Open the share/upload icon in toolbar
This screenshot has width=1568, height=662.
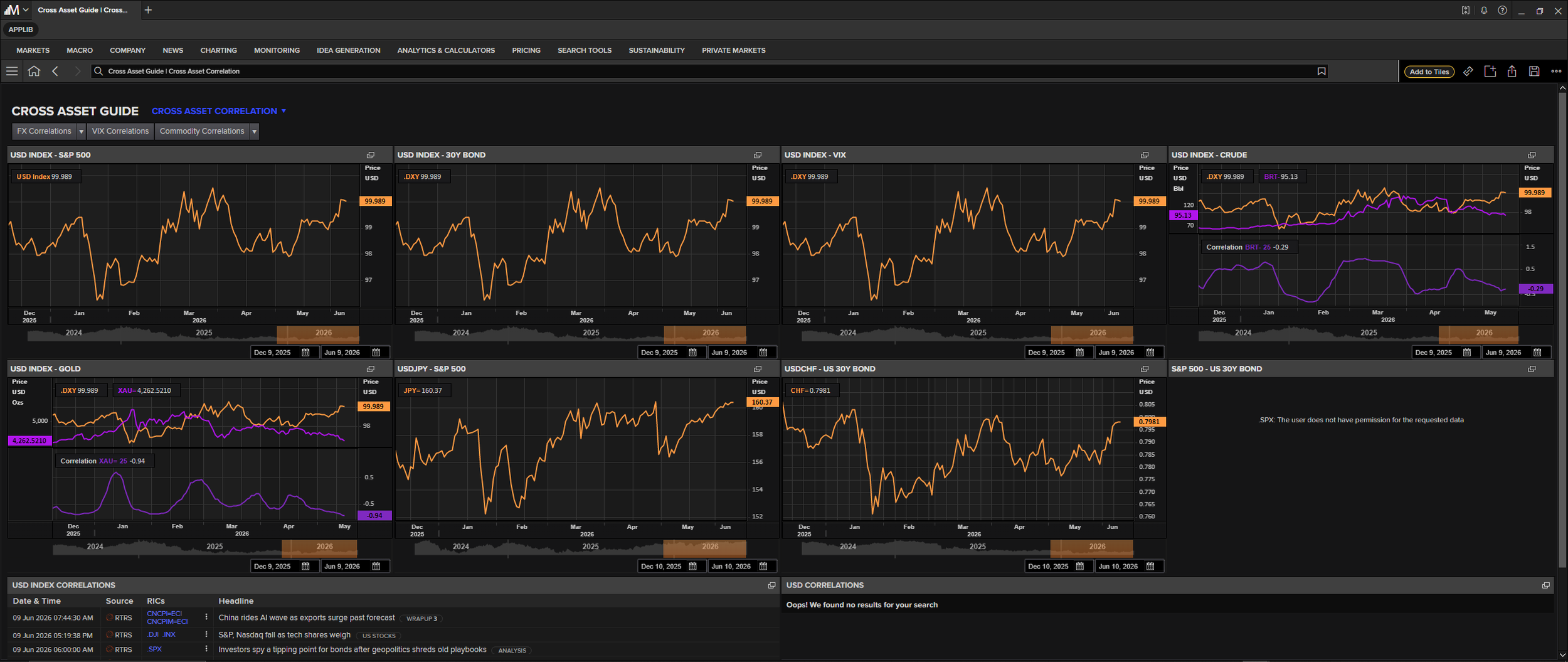click(x=1512, y=72)
